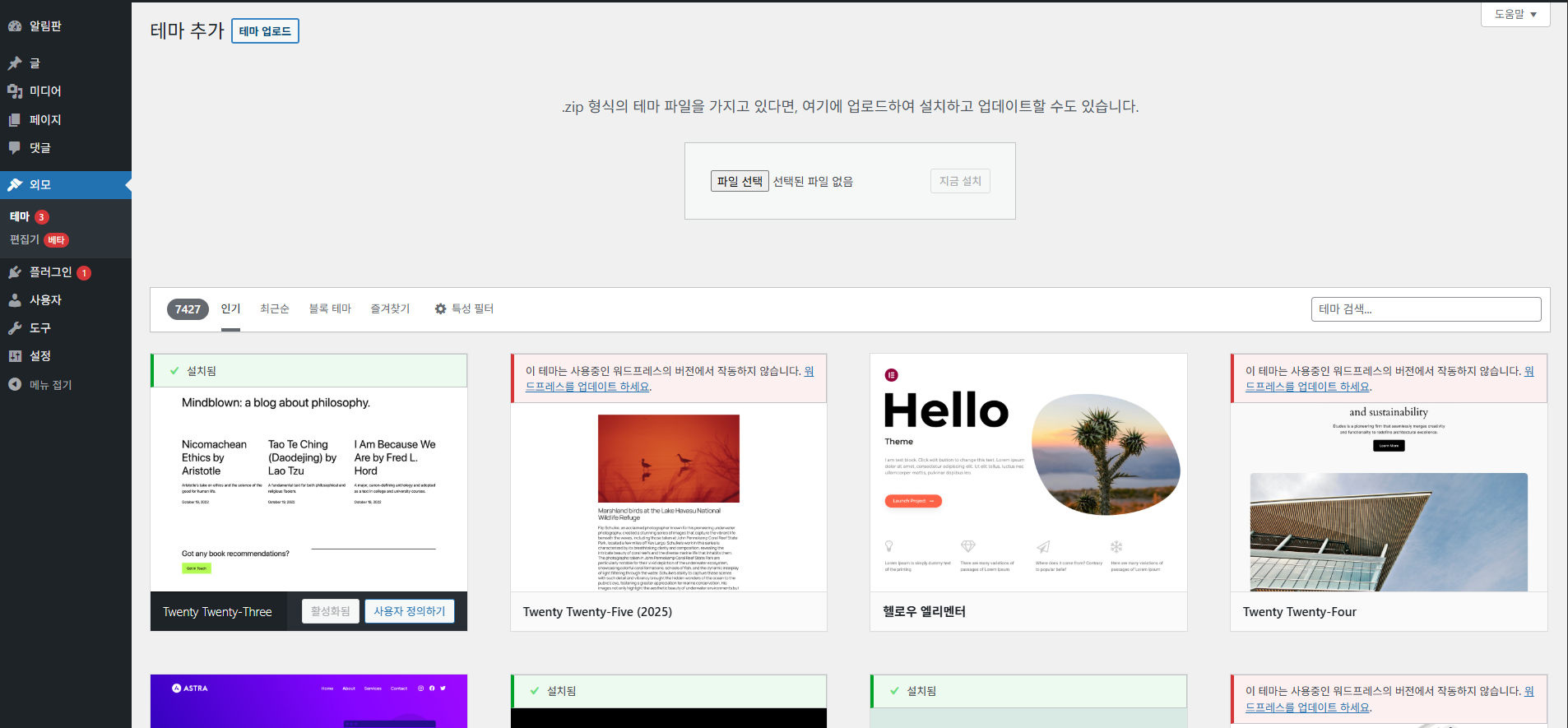The height and width of the screenshot is (728, 1568).
Task: Click the Twenty Twenty-Three theme name
Action: (217, 612)
